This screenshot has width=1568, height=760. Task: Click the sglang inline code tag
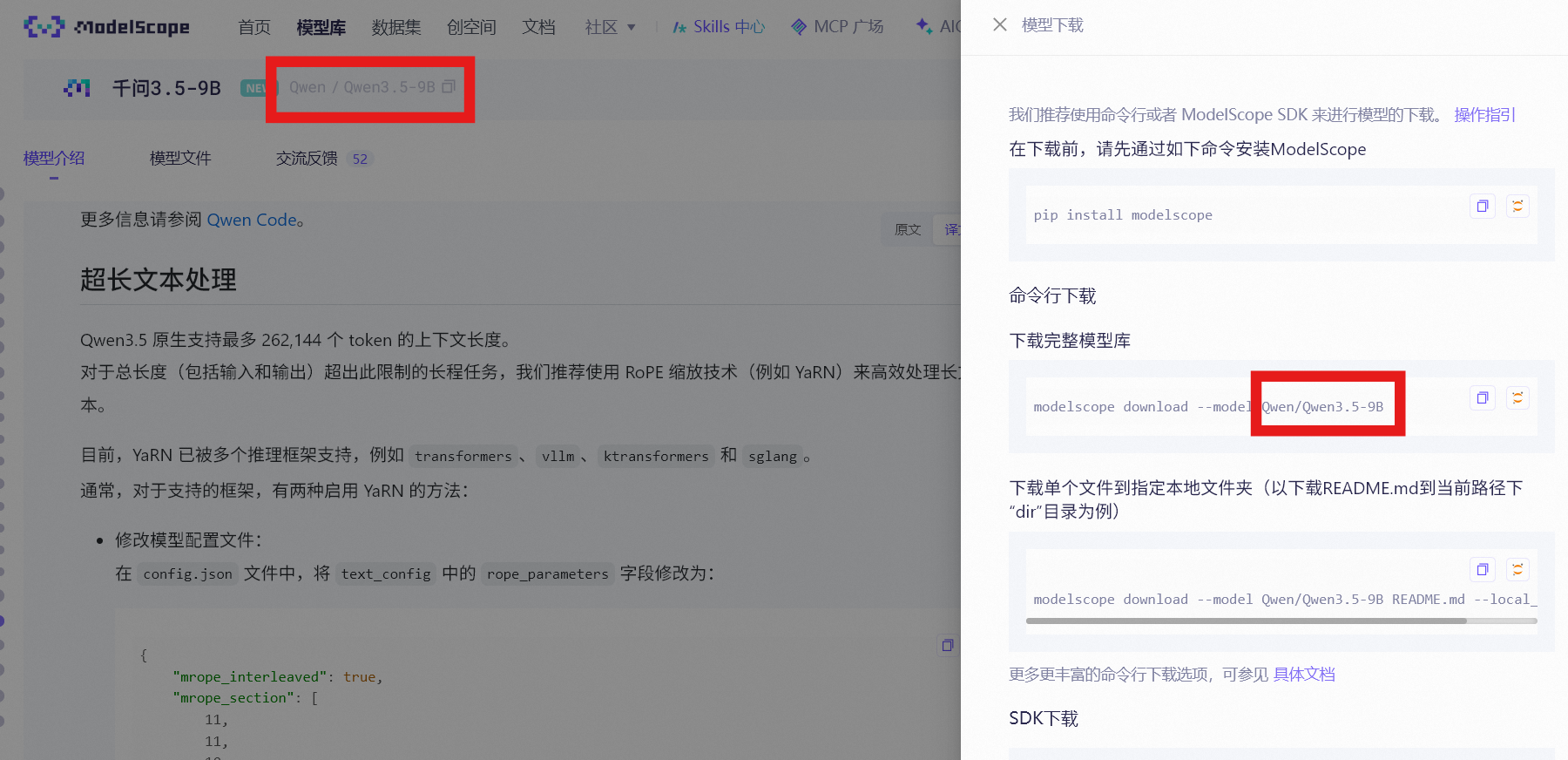pos(773,456)
